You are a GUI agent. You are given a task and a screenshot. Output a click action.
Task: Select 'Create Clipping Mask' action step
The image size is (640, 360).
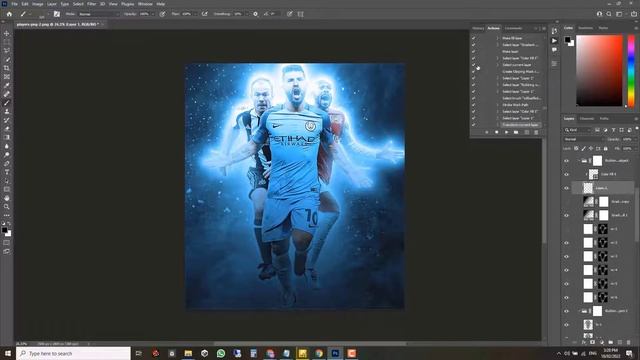tap(520, 71)
